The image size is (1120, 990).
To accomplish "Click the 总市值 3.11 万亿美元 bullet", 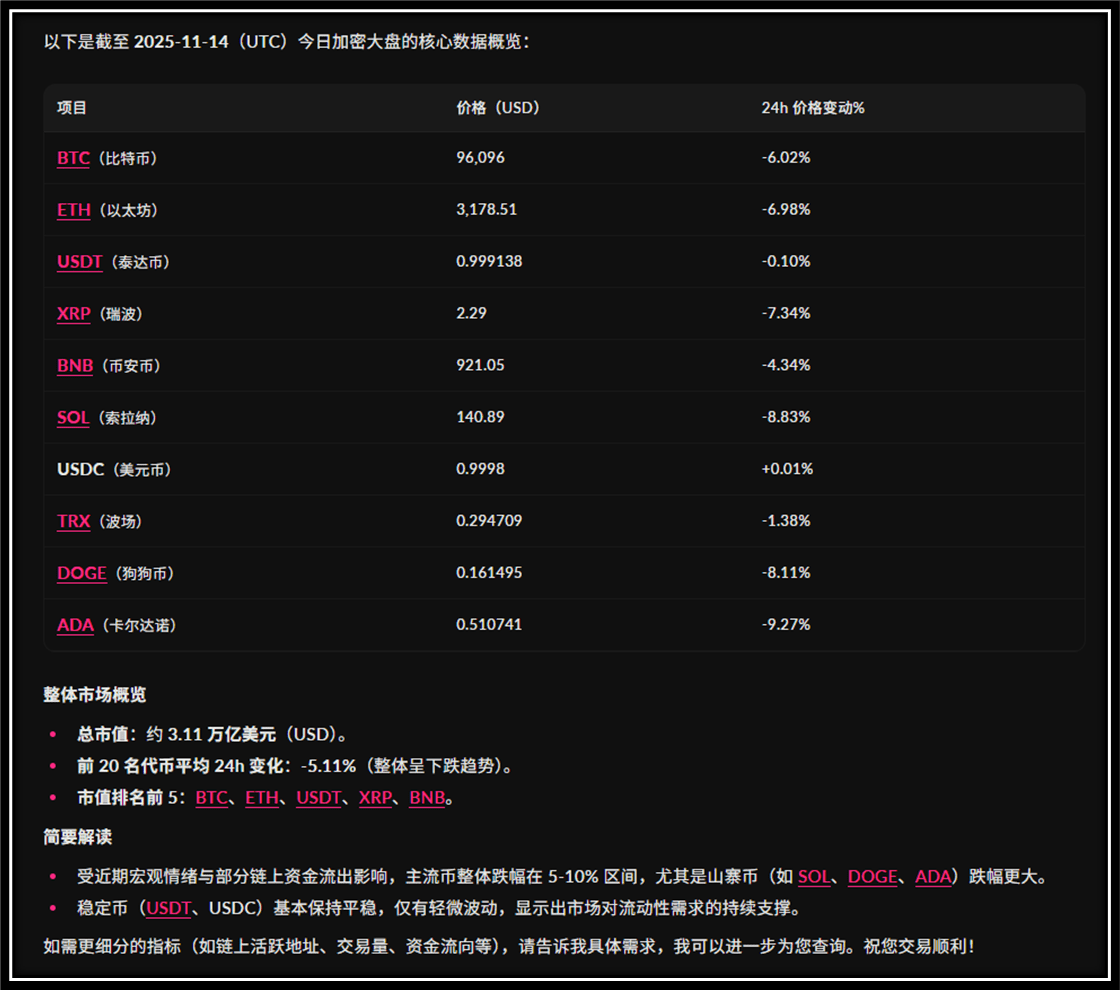I will click(x=212, y=734).
